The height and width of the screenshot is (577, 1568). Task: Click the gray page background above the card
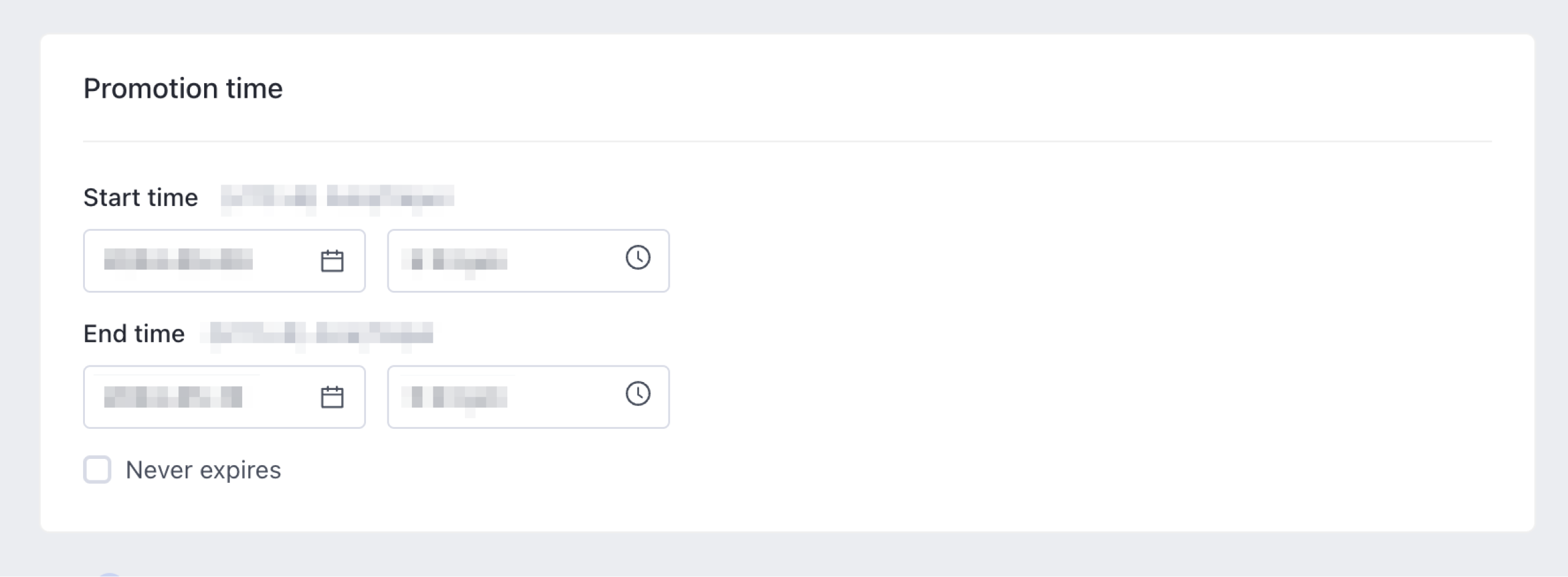[787, 16]
